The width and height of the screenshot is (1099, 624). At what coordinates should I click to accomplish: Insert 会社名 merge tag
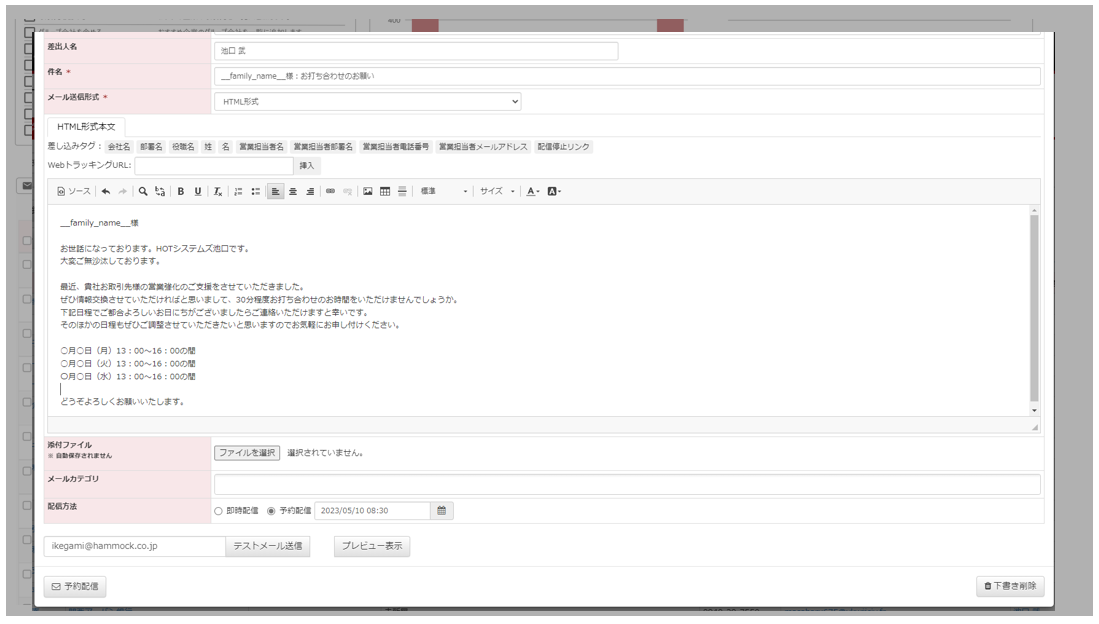tap(118, 147)
